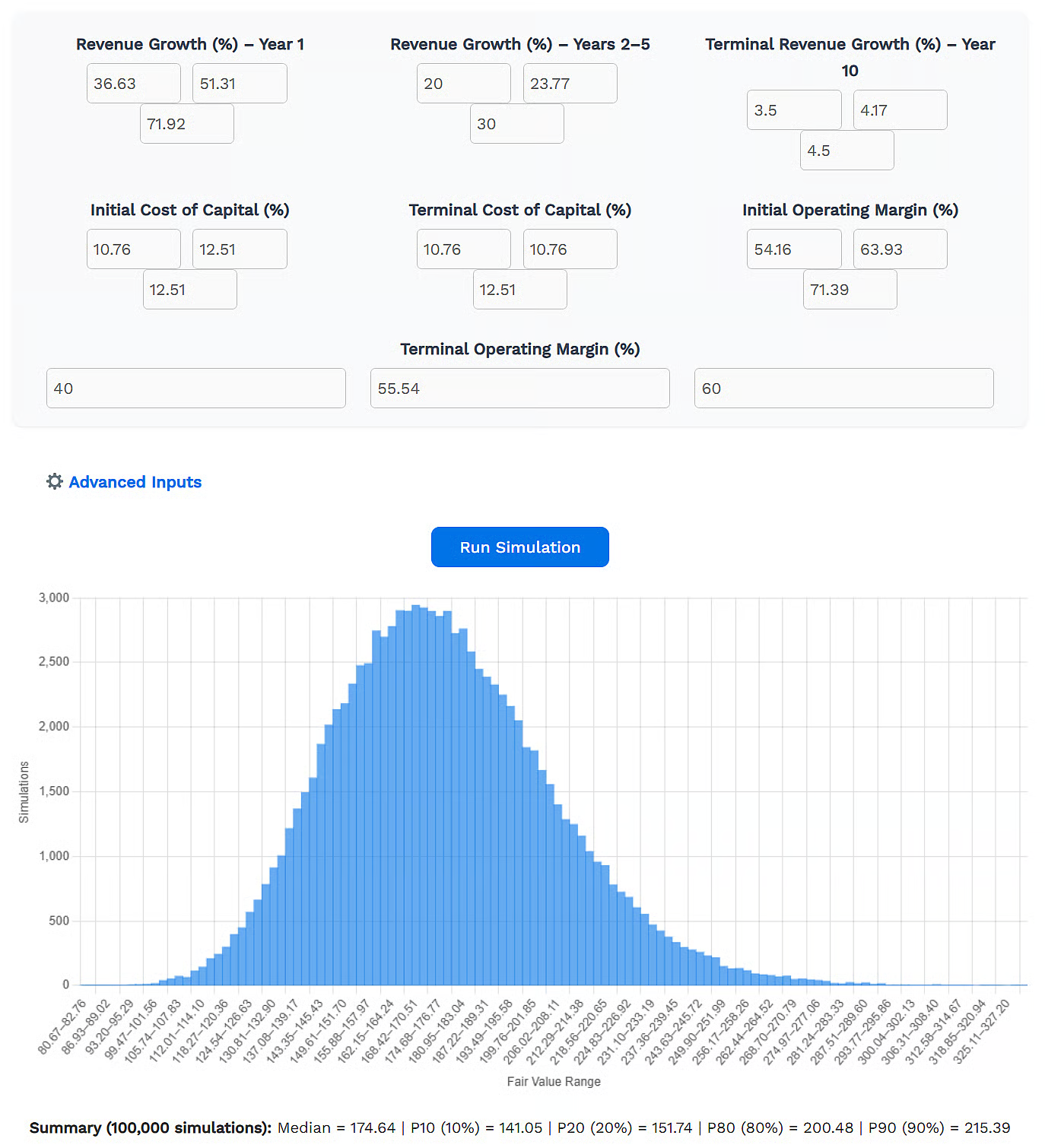The image size is (1045, 1148).
Task: Edit Terminal Operating Margin field showing 60
Action: (x=844, y=388)
